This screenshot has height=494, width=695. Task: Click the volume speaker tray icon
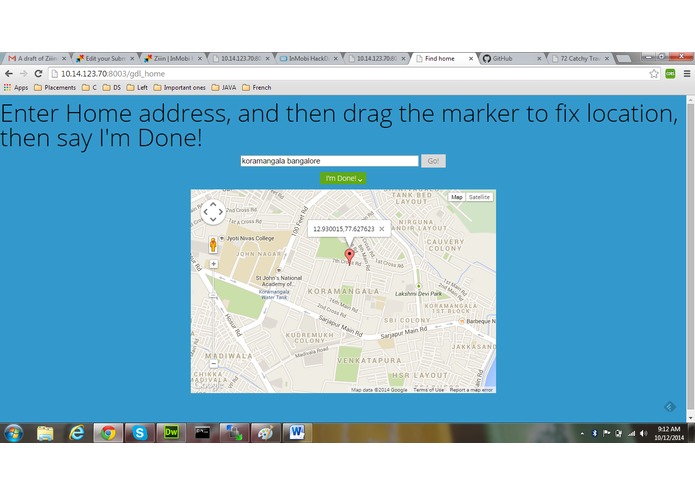coord(643,433)
